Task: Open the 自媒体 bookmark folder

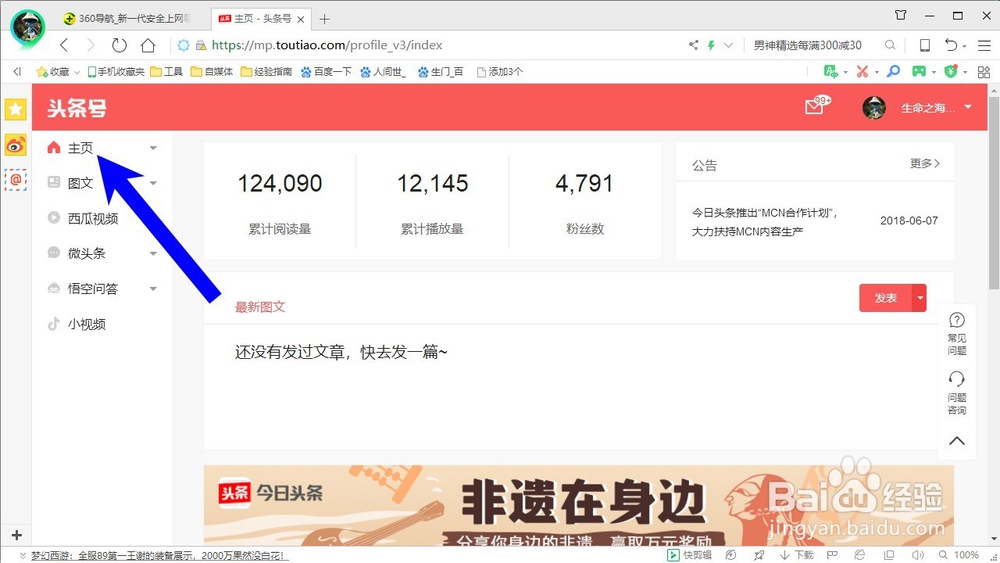Action: (x=212, y=72)
